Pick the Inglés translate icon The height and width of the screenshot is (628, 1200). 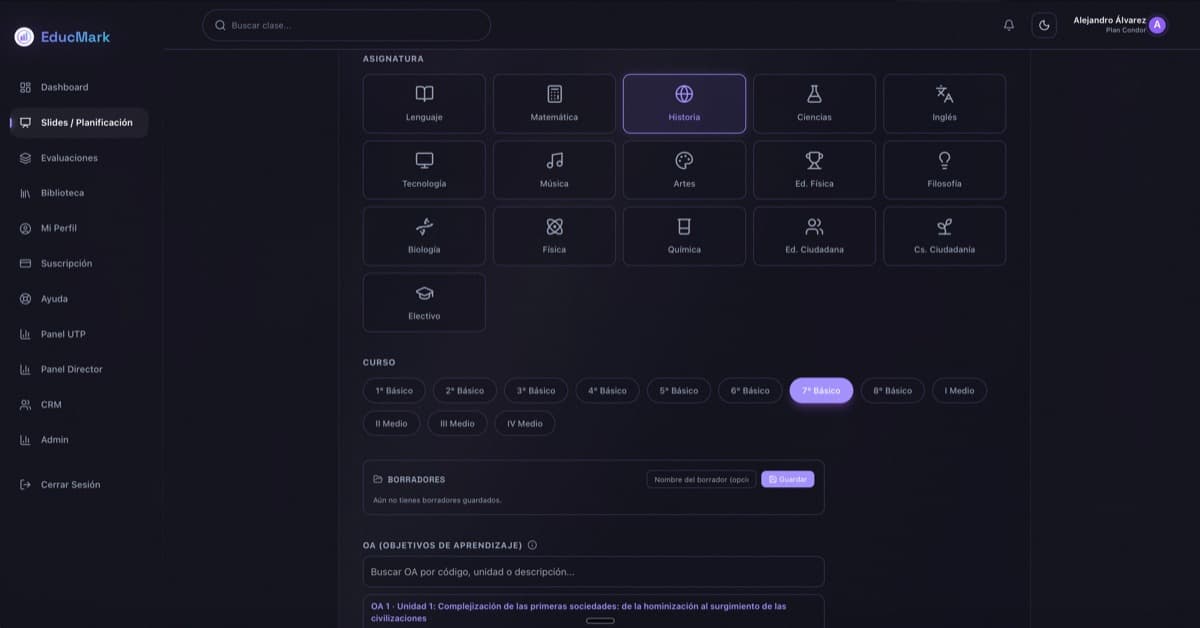pyautogui.click(x=944, y=94)
